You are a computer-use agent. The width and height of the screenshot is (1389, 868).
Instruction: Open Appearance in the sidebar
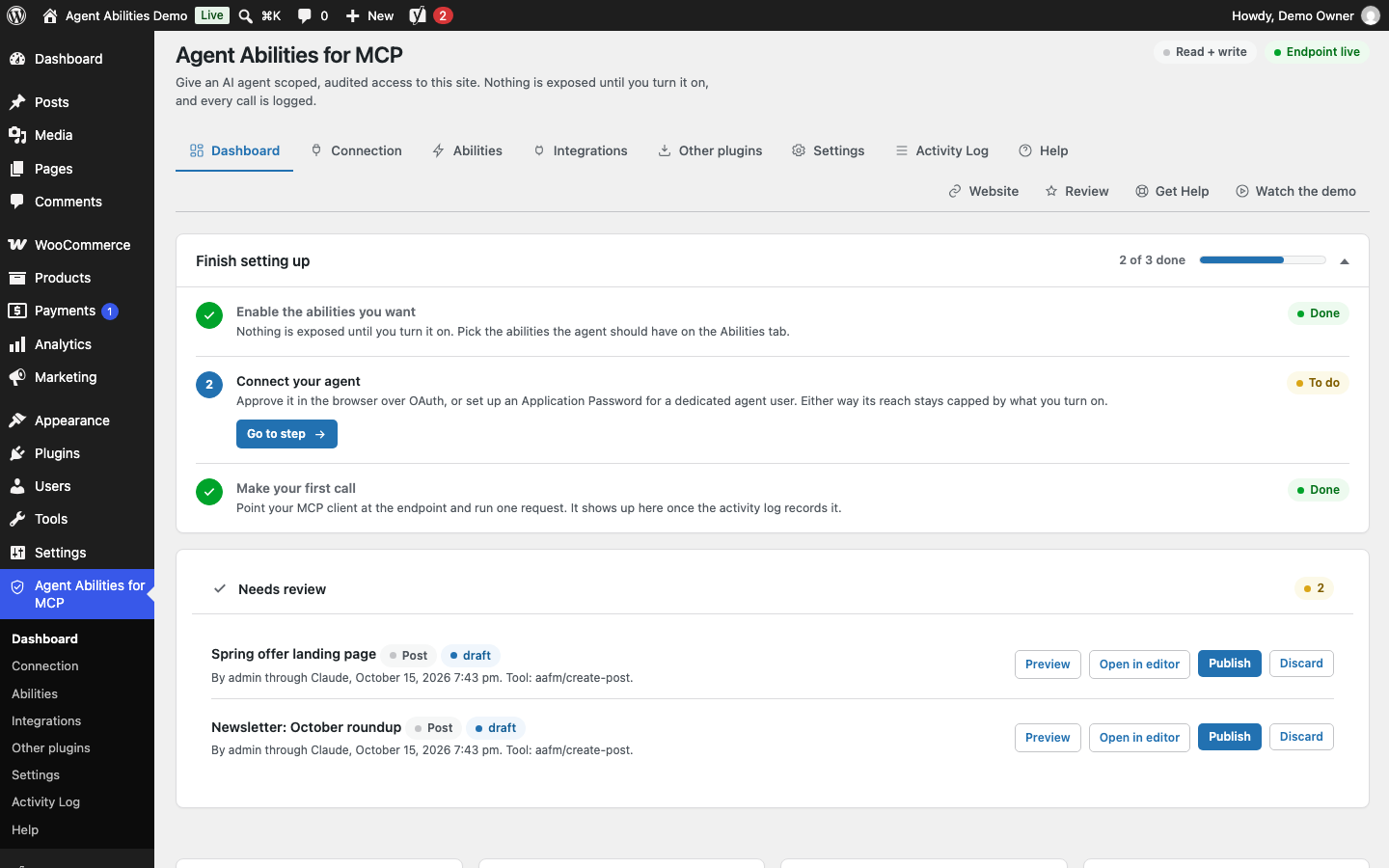[x=77, y=420]
